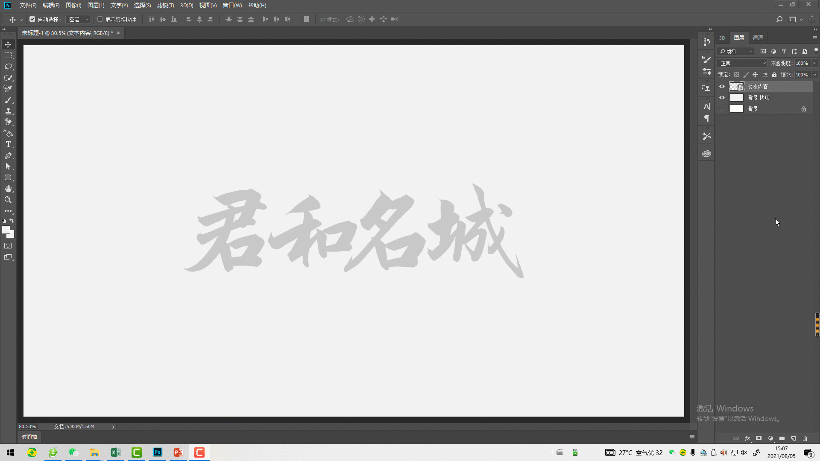Select the Brush tool

[8, 100]
